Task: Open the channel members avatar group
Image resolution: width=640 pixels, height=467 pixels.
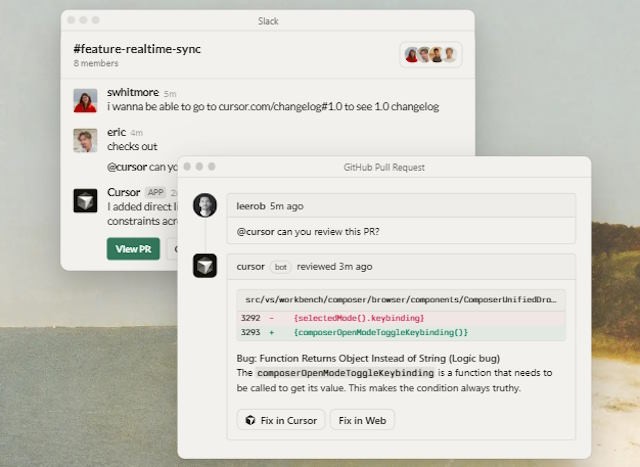Action: pos(431,54)
